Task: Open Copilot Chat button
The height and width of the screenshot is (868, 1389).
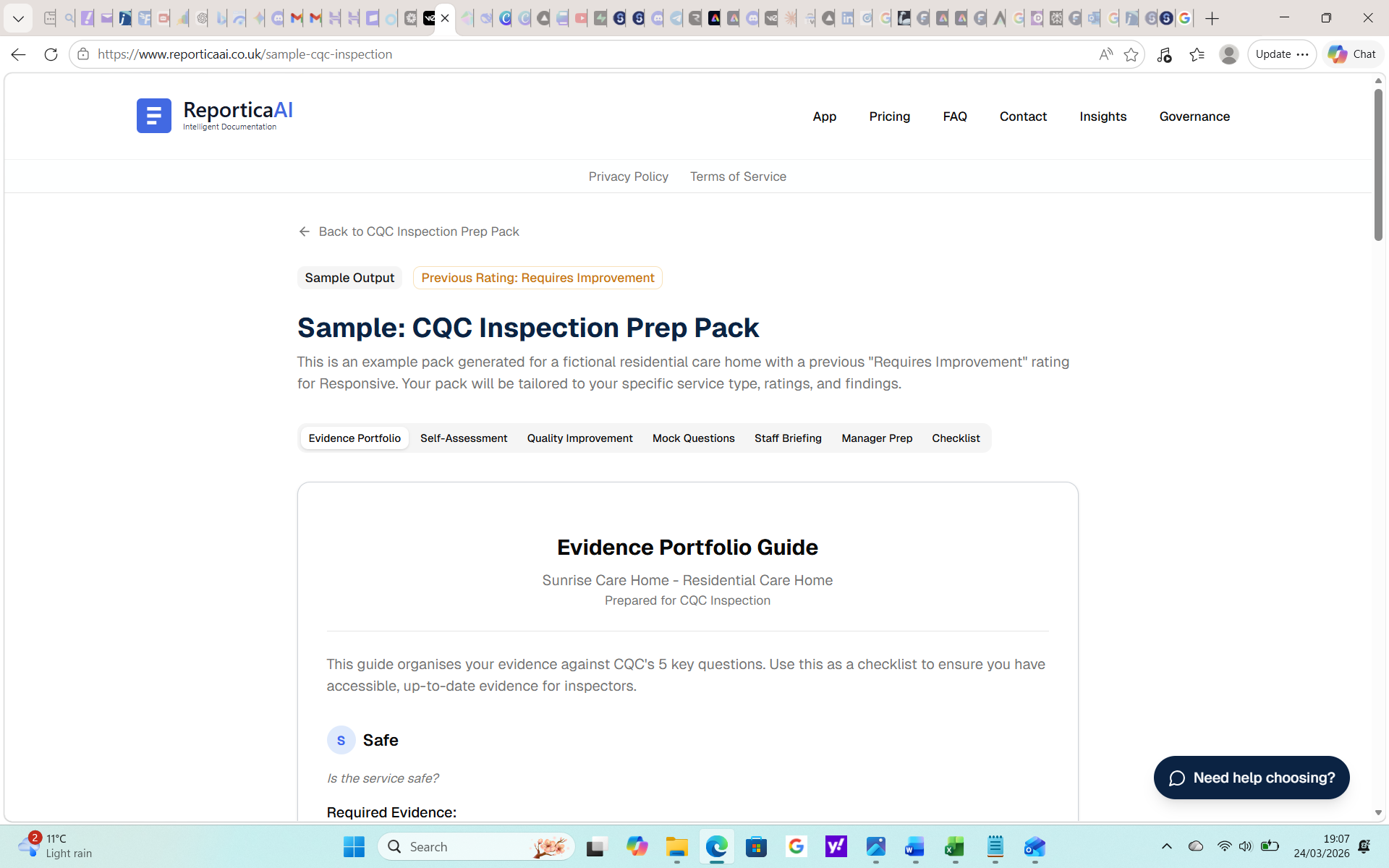Action: pyautogui.click(x=1351, y=54)
